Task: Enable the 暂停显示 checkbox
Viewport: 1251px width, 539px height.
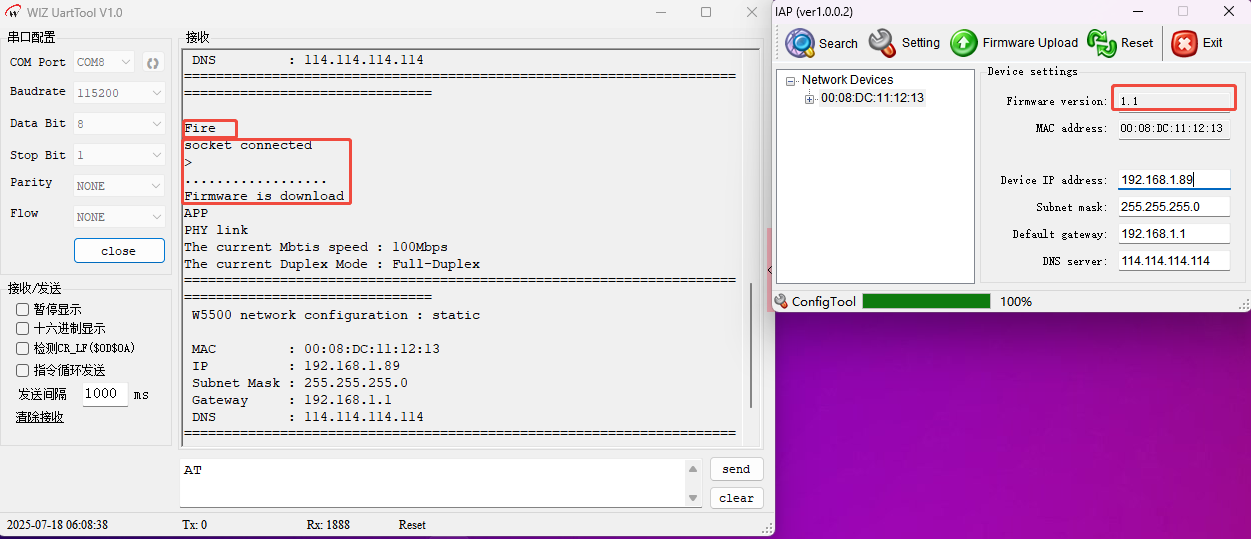Action: pos(23,310)
